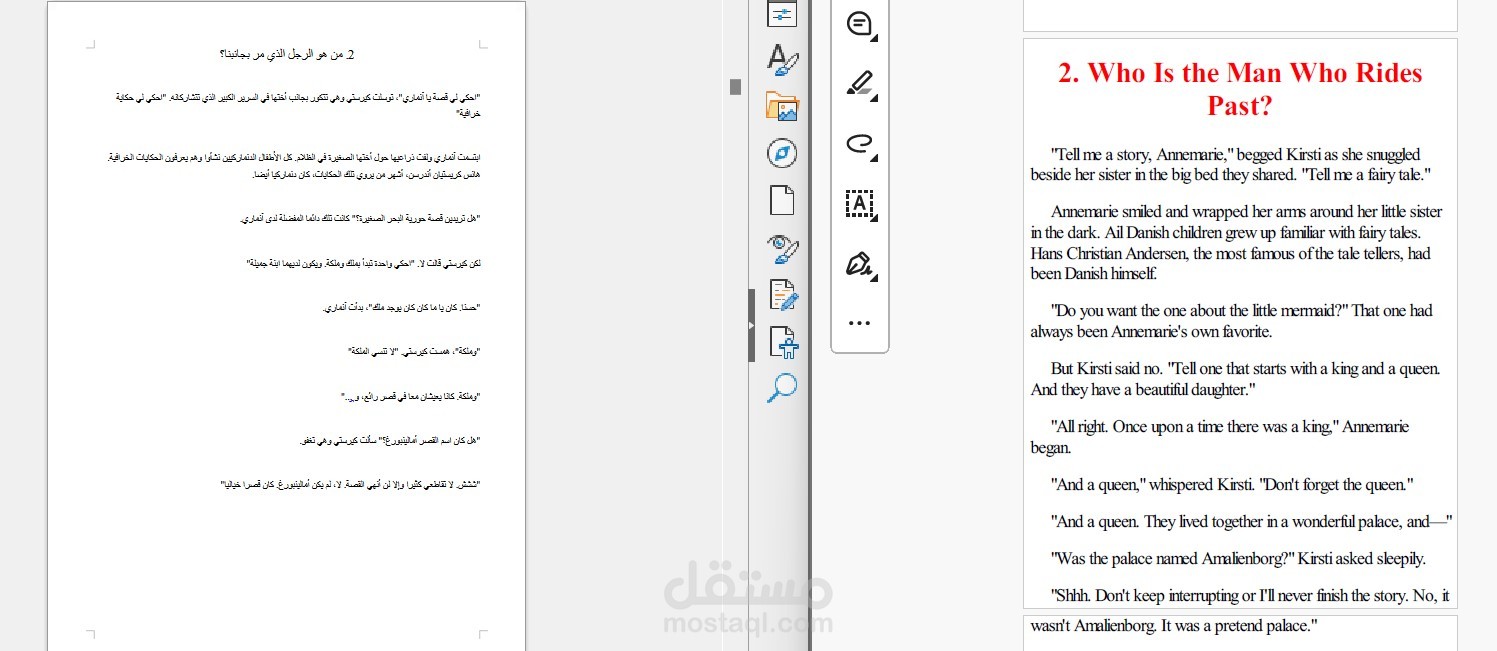Open the Style Inspector eye-and-brush icon
This screenshot has height=651, width=1497.
point(782,247)
